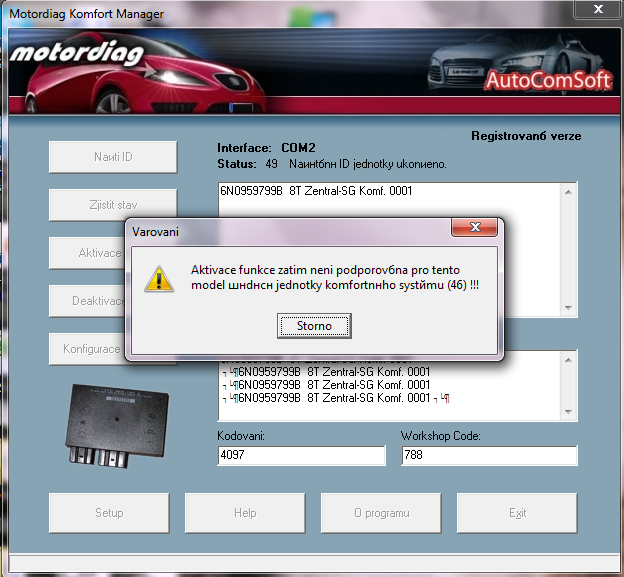Viewport: 624px width, 577px height.
Task: Click the Kodovani input field
Action: point(300,456)
